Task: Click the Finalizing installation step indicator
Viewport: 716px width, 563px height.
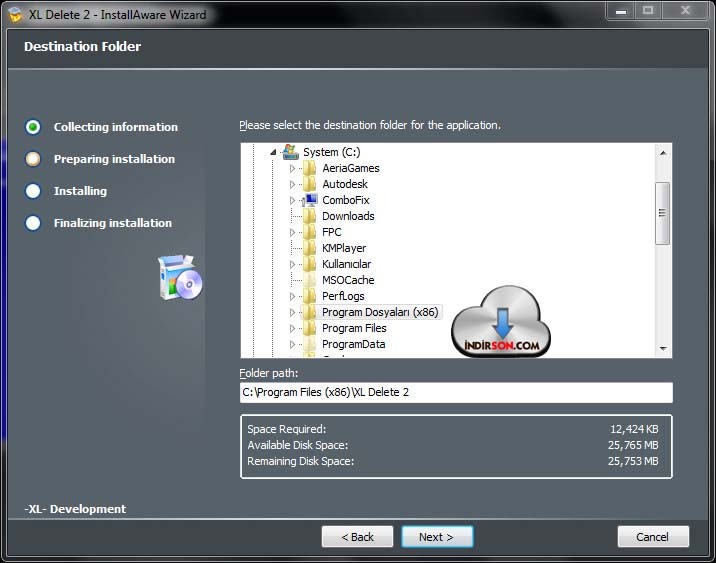Action: 33,223
